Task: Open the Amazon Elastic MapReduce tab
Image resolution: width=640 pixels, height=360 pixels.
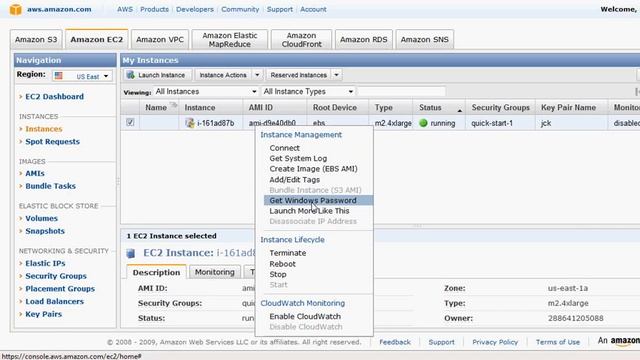Action: [229, 40]
